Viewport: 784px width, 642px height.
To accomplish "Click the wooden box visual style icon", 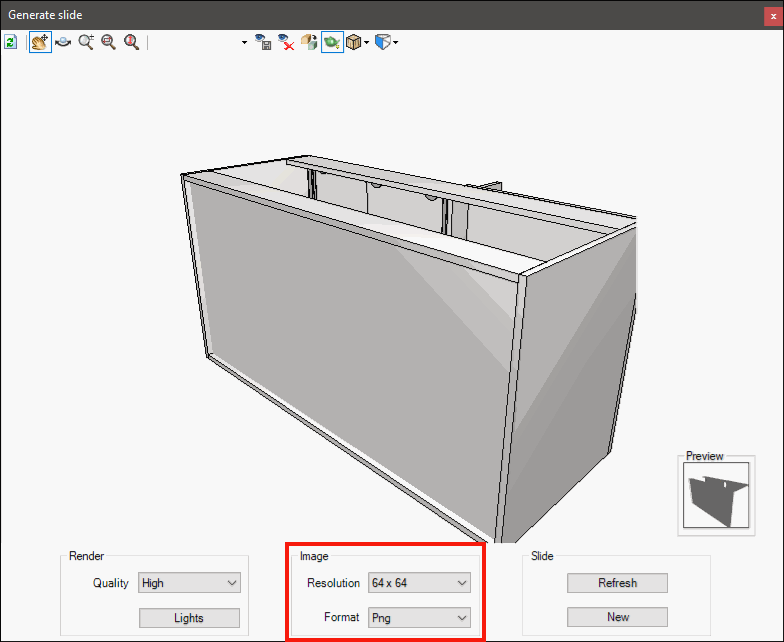I will coord(354,42).
